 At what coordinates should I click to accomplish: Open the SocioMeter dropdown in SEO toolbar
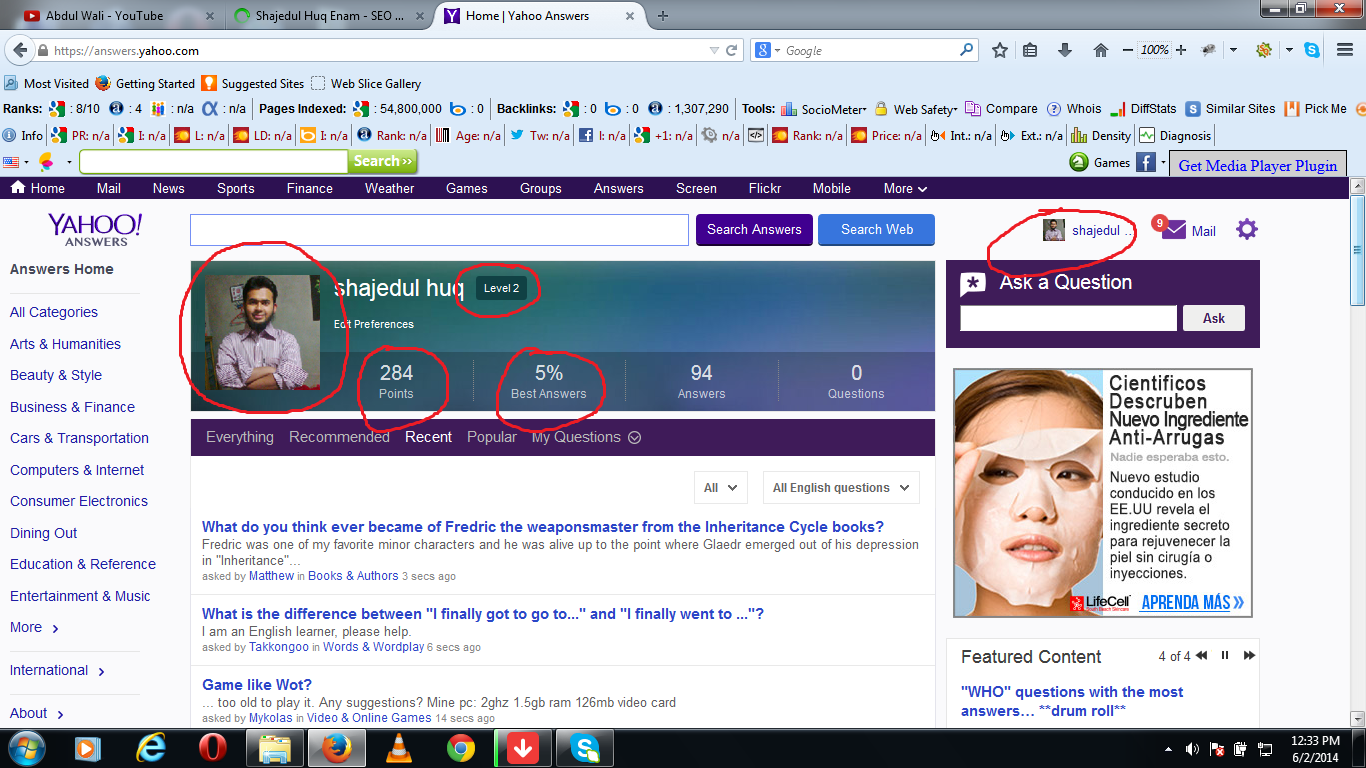click(823, 109)
